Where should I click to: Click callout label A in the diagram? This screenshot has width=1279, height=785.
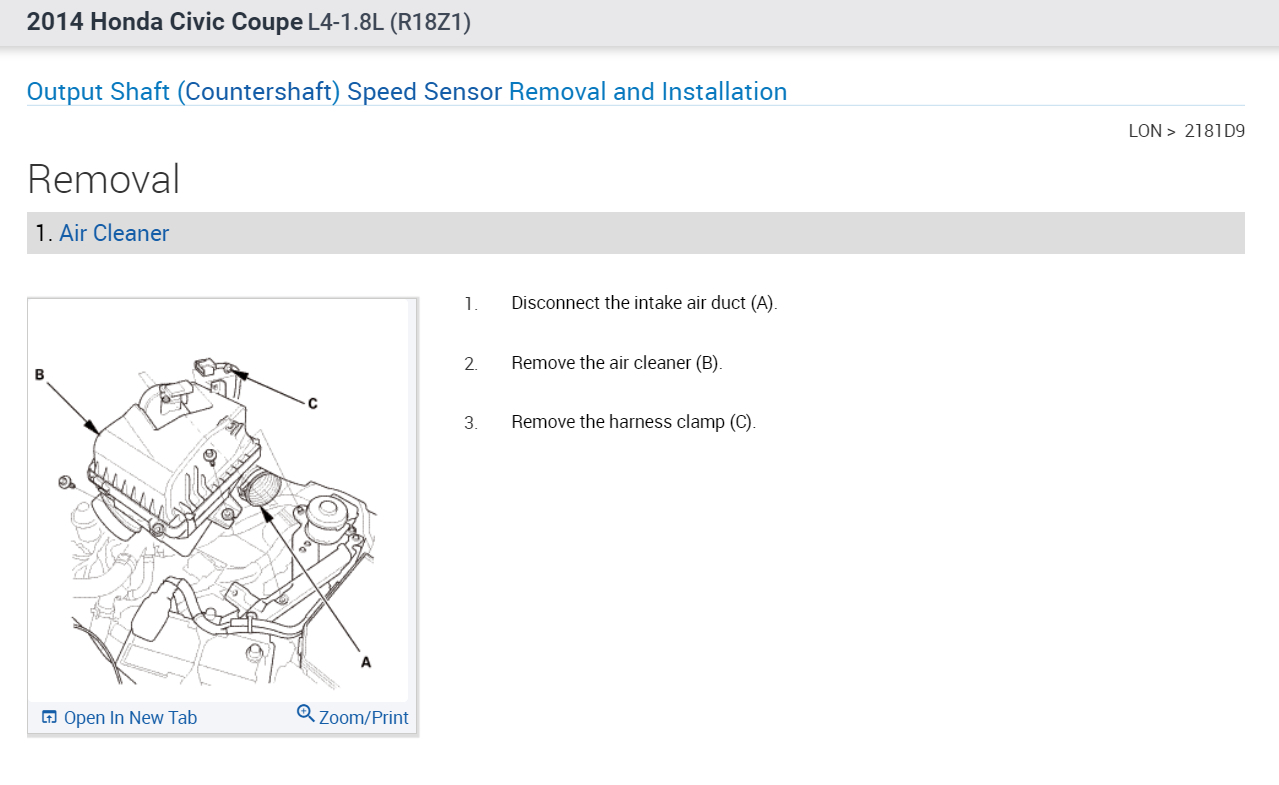tap(365, 661)
